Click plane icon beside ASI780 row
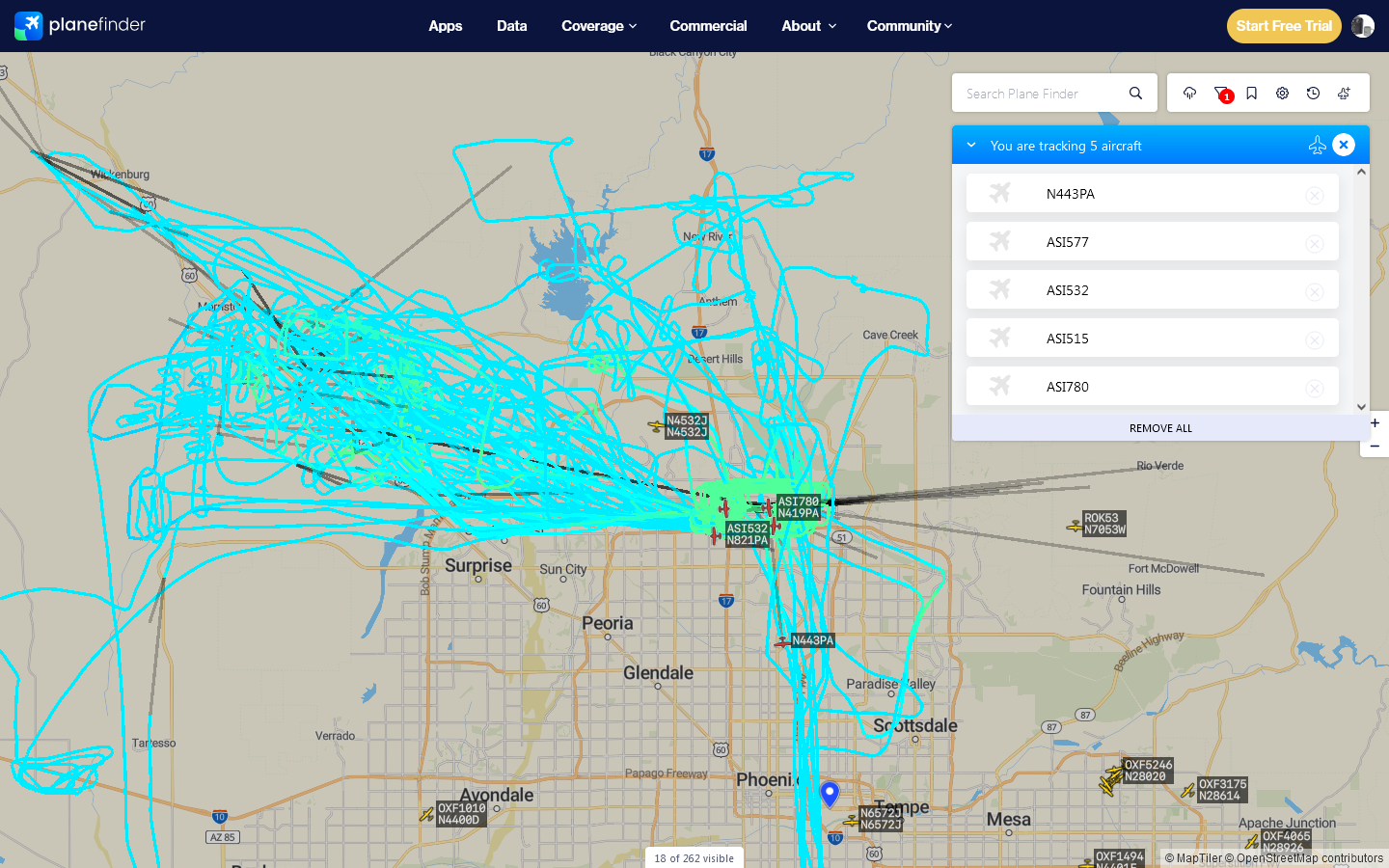Image resolution: width=1389 pixels, height=868 pixels. pyautogui.click(x=999, y=386)
